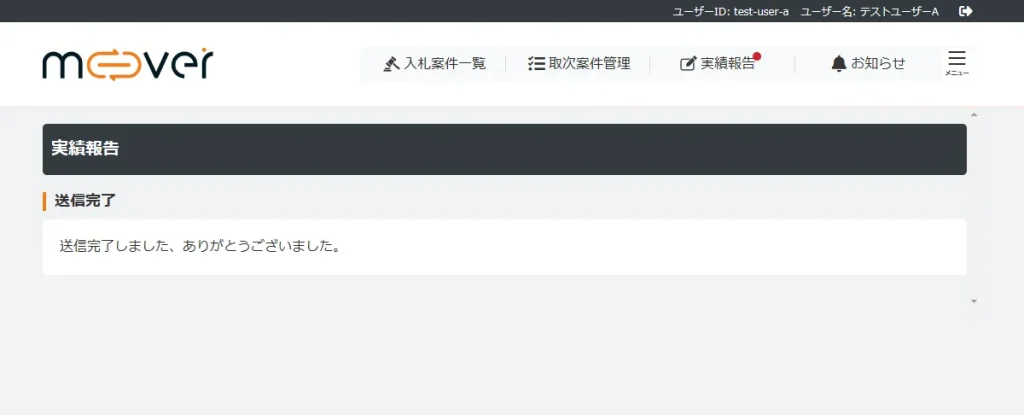Image resolution: width=1024 pixels, height=415 pixels.
Task: Click the moover logo
Action: tap(128, 64)
